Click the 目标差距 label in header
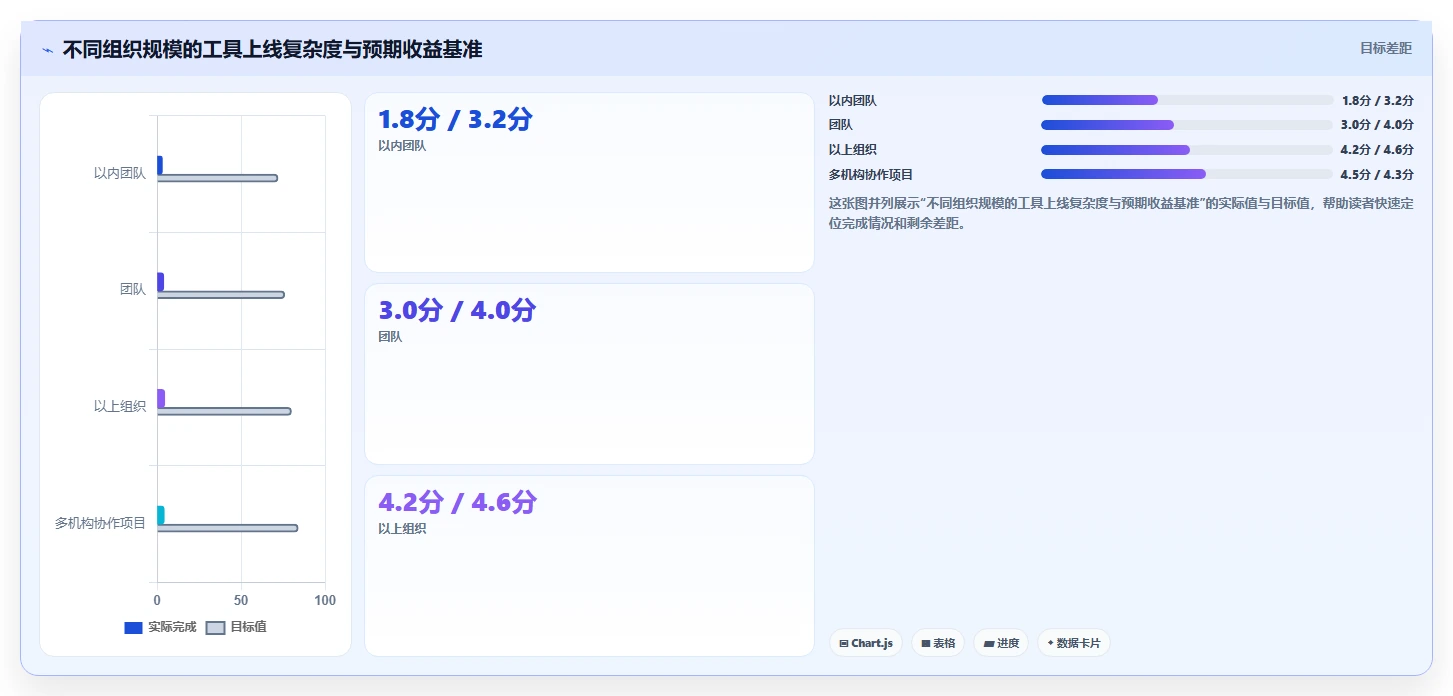Image resolution: width=1453 pixels, height=696 pixels. click(x=1386, y=48)
